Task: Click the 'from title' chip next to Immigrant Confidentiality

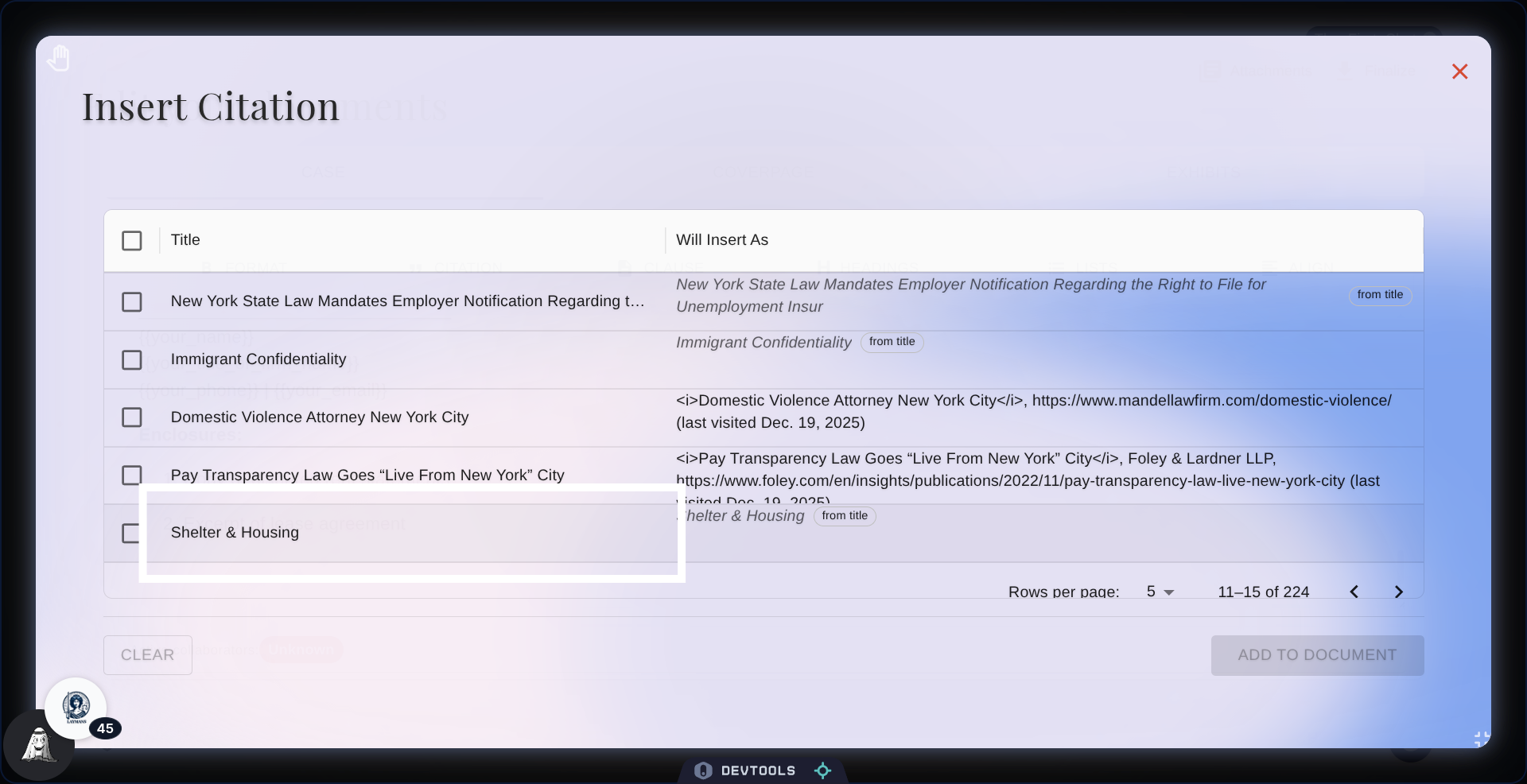Action: (892, 342)
